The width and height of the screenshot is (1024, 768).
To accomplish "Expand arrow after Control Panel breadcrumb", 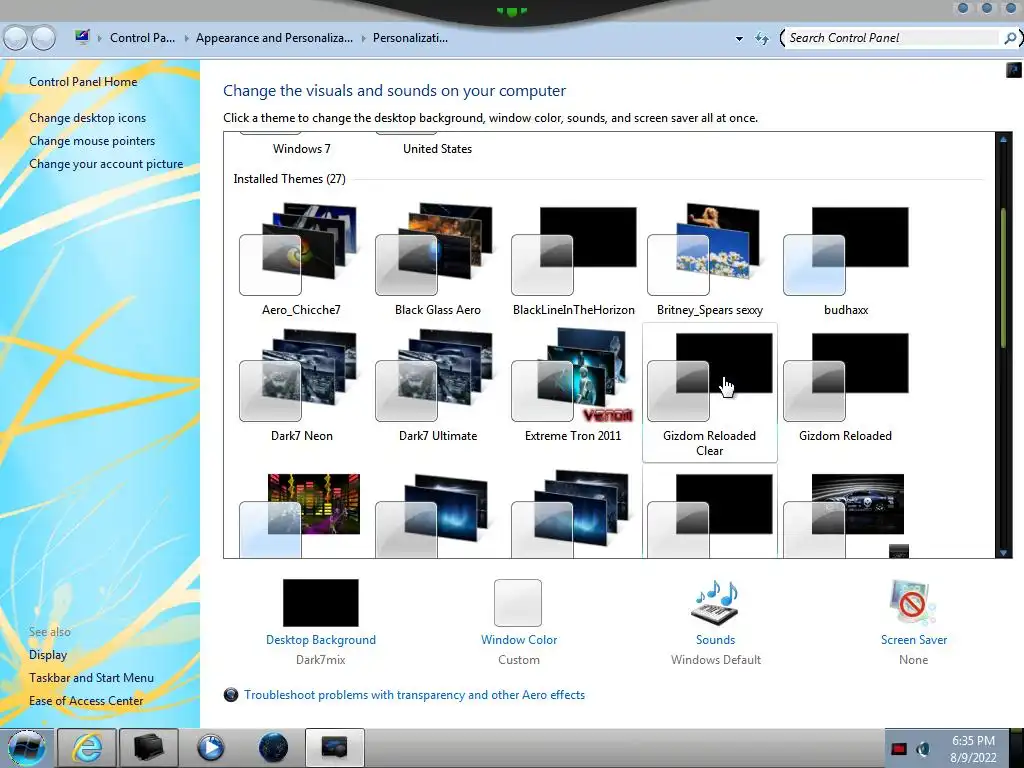I will tap(186, 39).
